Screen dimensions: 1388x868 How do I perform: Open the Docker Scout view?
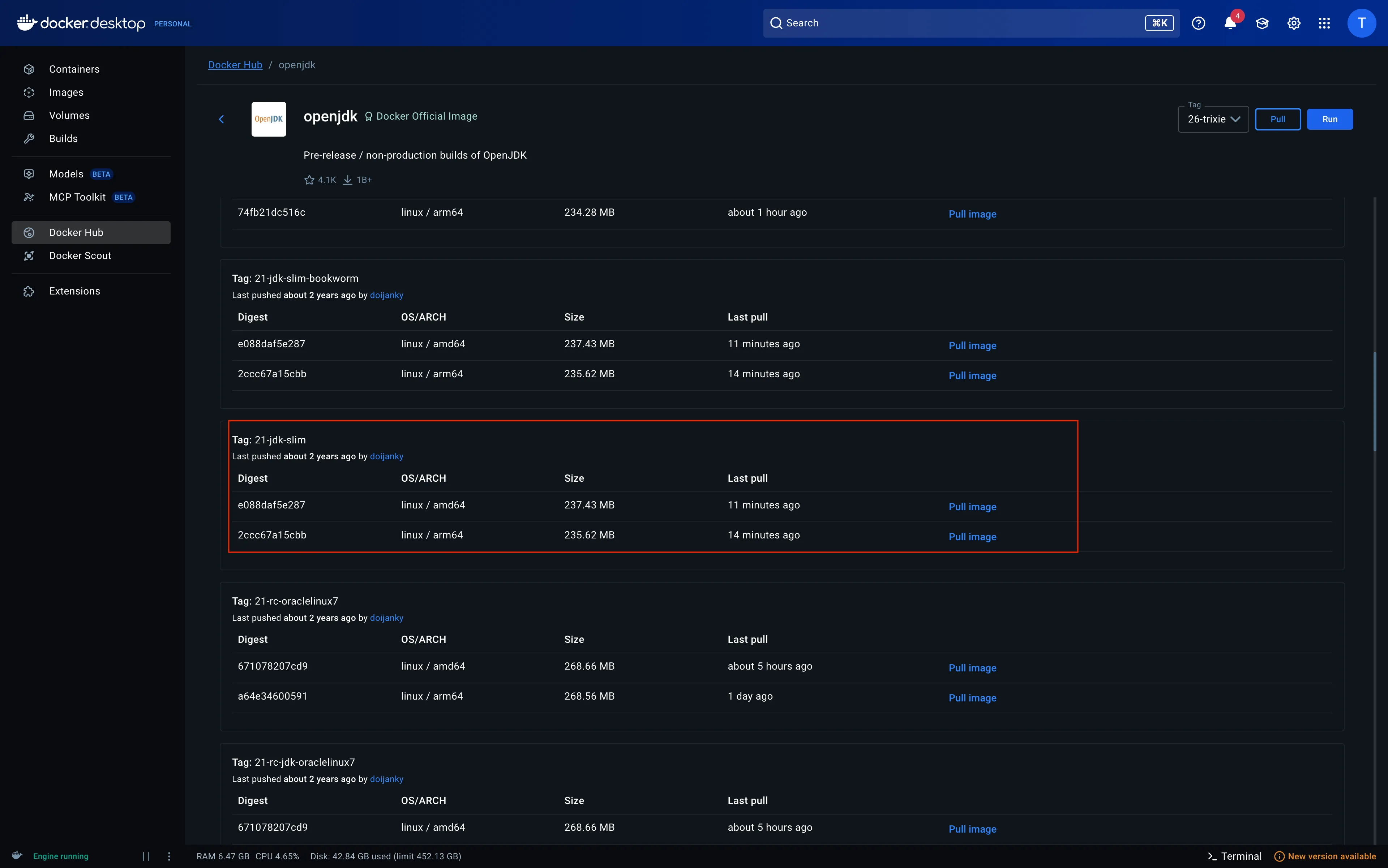tap(91, 255)
